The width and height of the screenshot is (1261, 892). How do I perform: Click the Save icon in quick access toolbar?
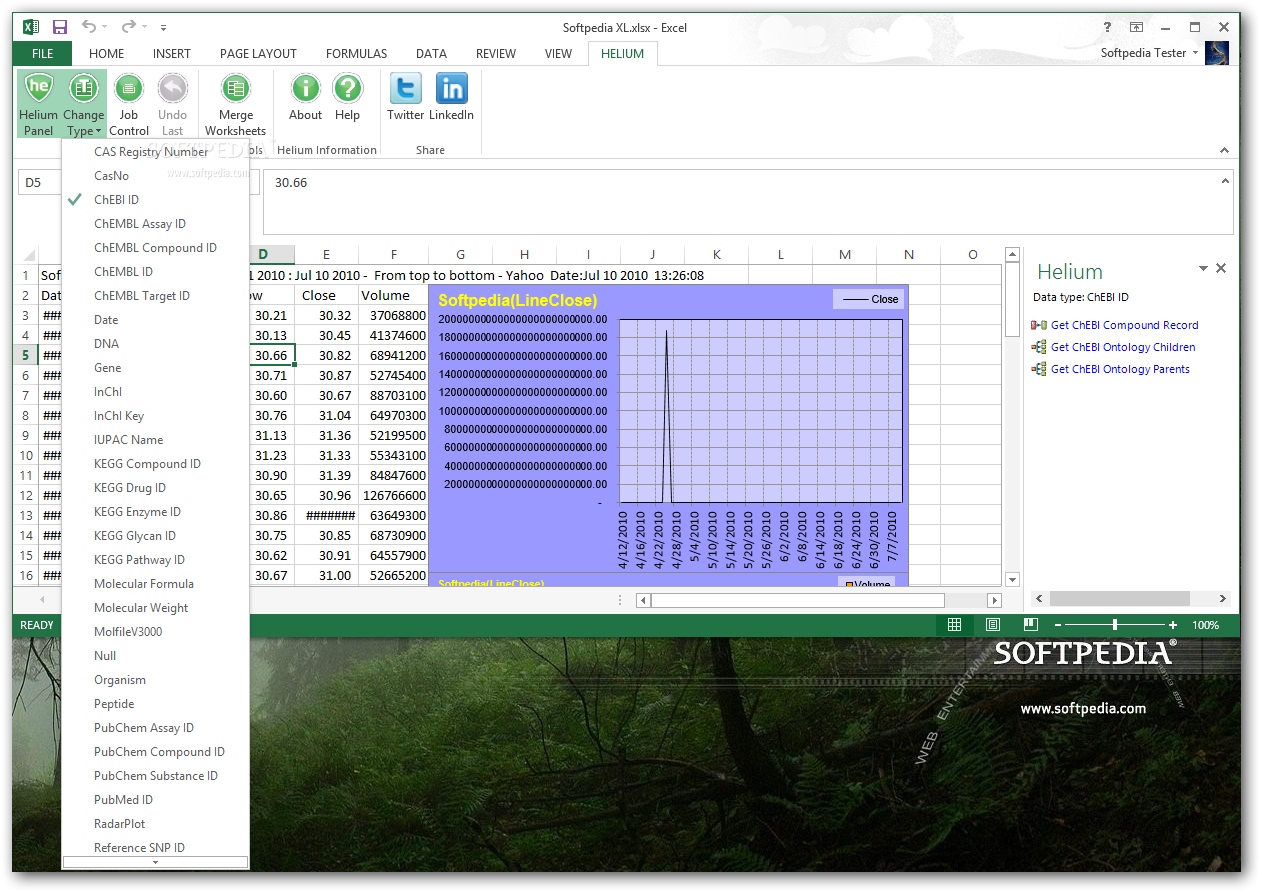[x=60, y=27]
